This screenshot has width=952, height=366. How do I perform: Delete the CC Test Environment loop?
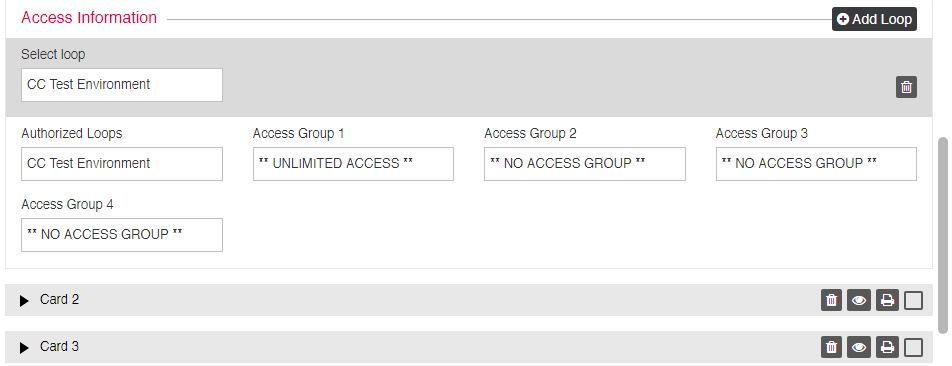pyautogui.click(x=906, y=87)
